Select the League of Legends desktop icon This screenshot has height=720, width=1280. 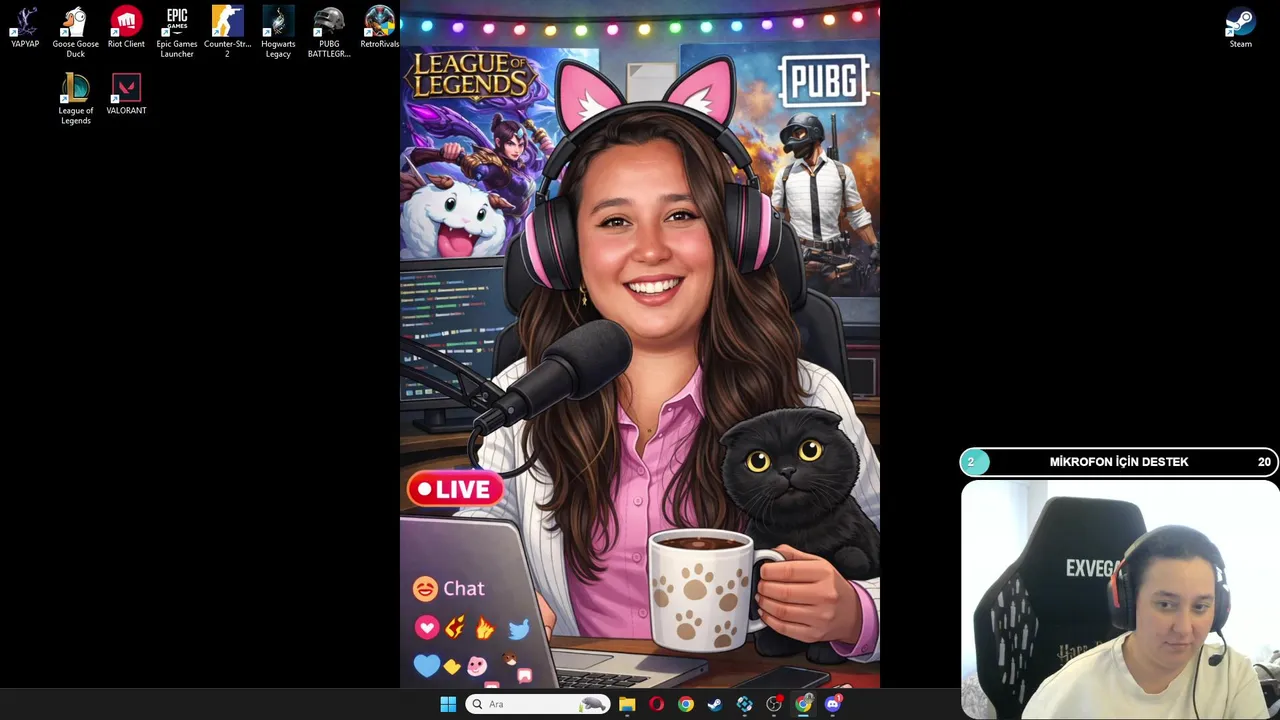tap(76, 99)
